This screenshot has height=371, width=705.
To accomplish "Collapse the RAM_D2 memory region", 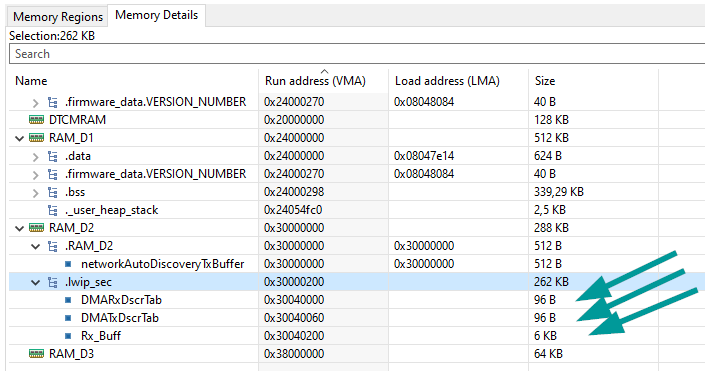I will pos(19,228).
